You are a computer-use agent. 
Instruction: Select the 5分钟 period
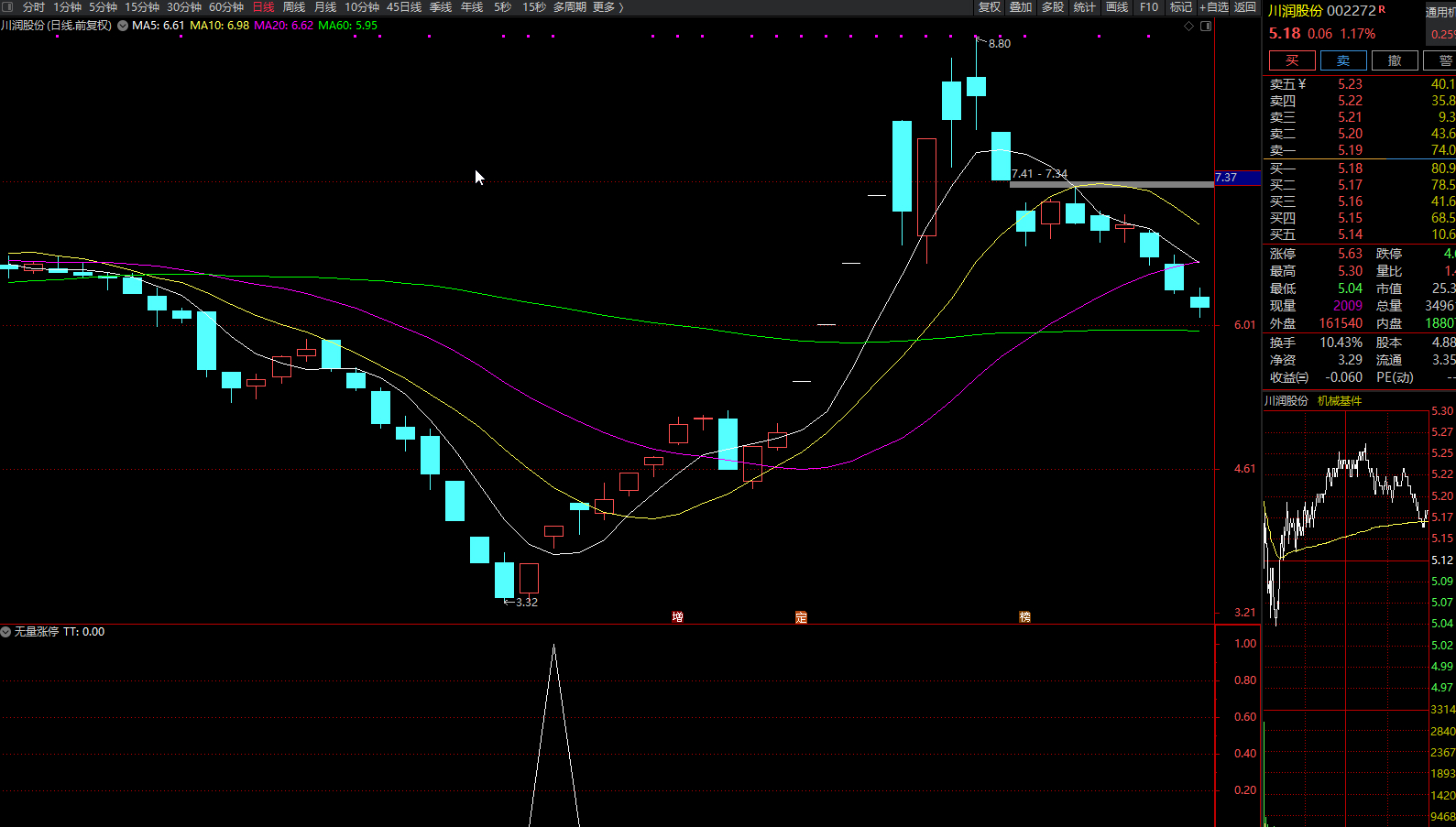pos(103,7)
